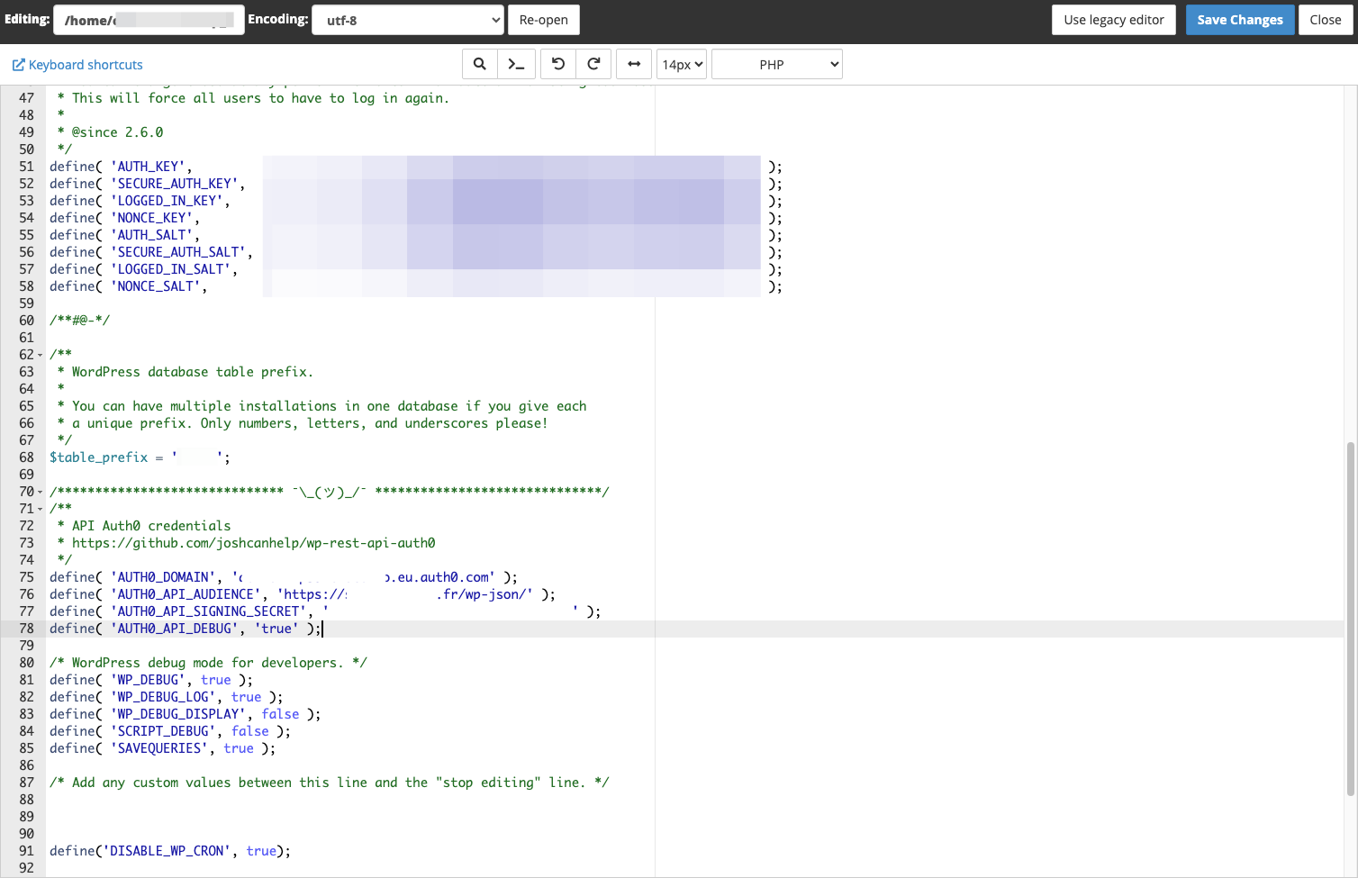Open the search tool in editor toolbar

[480, 64]
